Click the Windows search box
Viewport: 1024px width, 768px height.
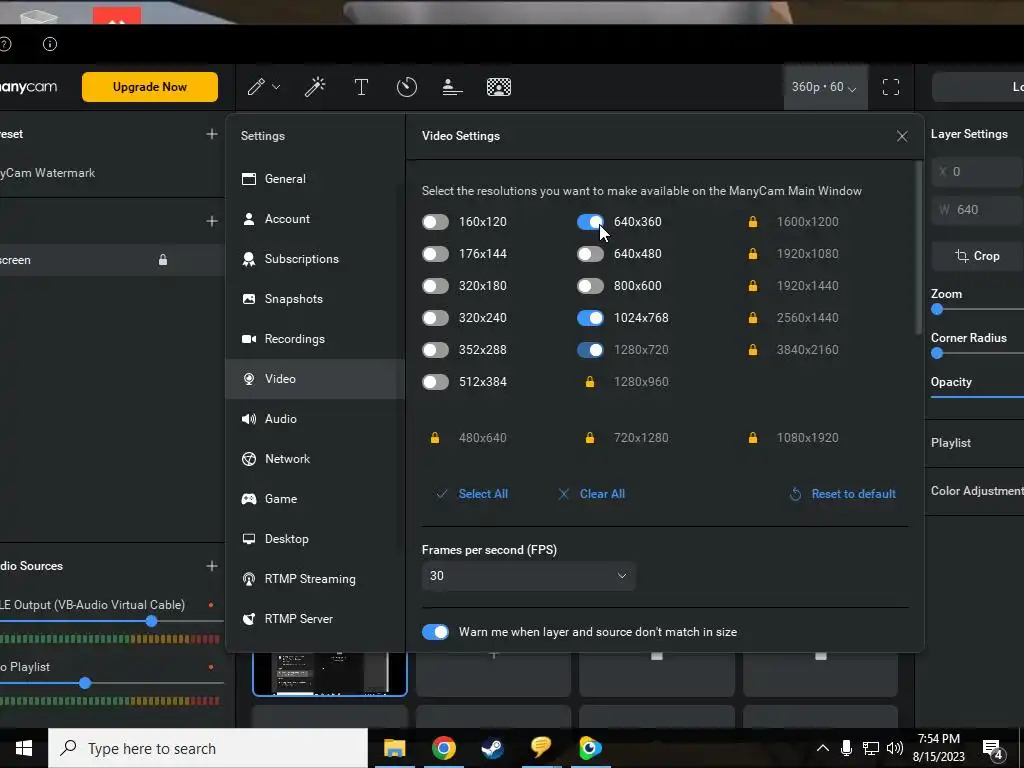[208, 748]
